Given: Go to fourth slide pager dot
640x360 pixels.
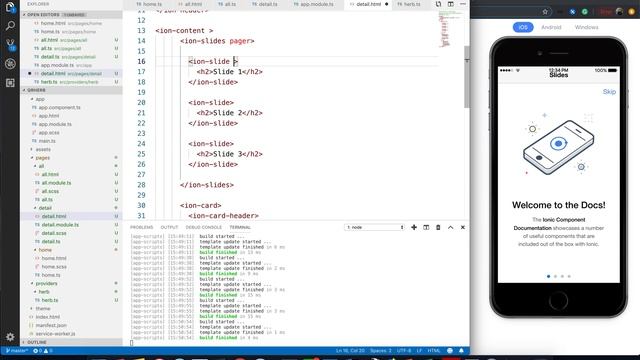Looking at the screenshot, I should pyautogui.click(x=569, y=276).
